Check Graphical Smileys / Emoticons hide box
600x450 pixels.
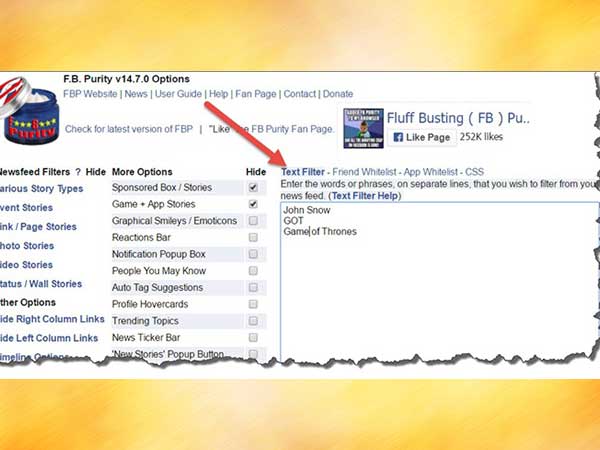(253, 221)
